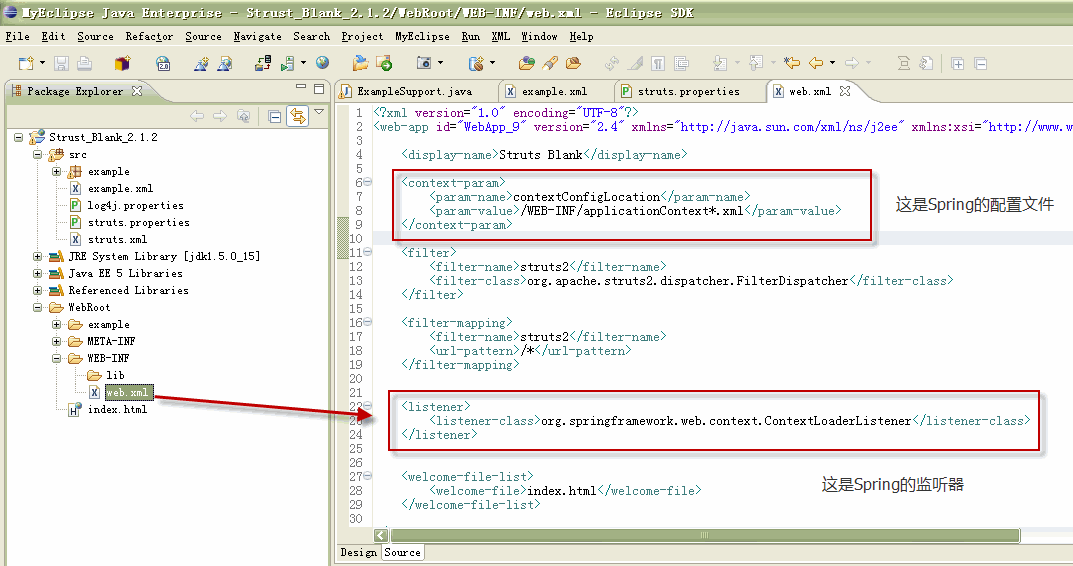Click the Back navigation yellow arrow
This screenshot has width=1073, height=566.
816,63
